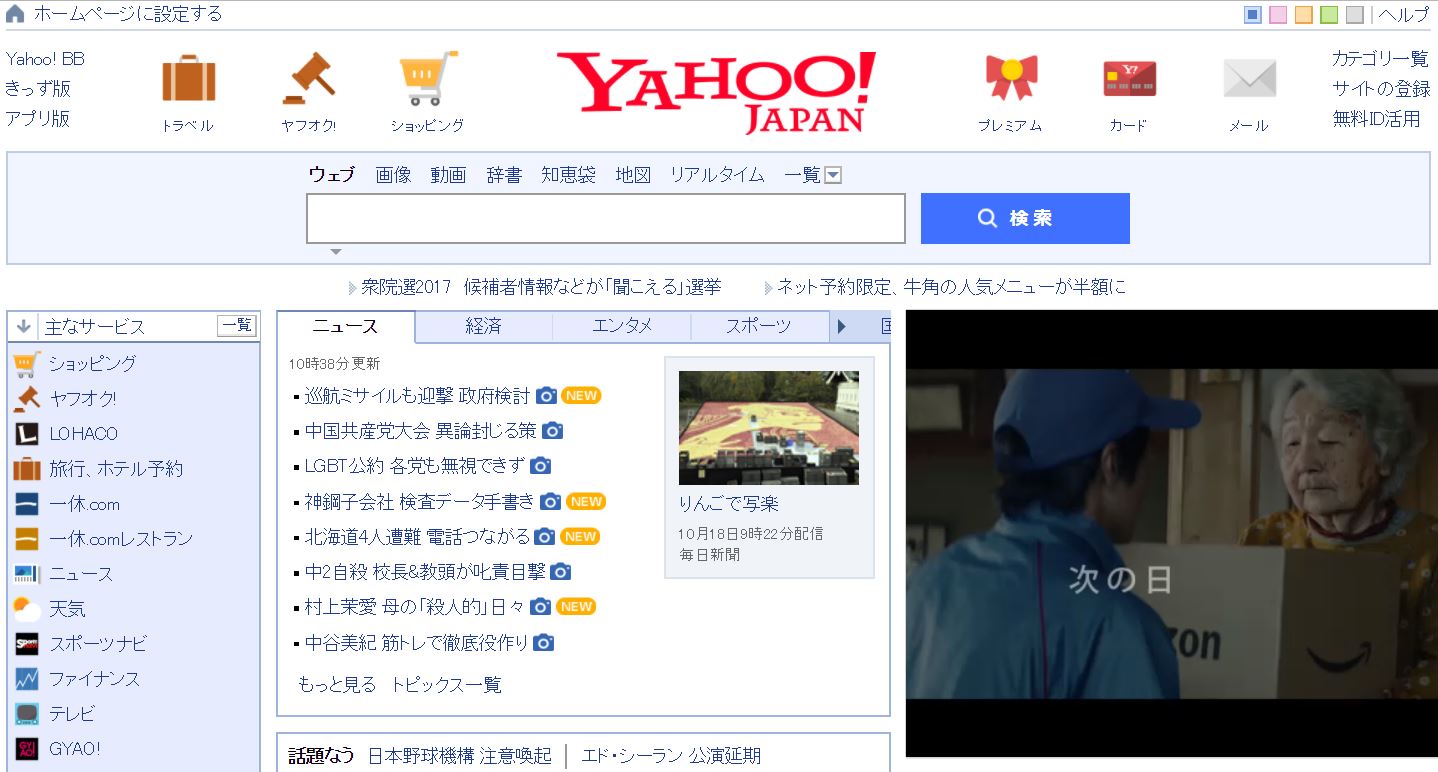Click the blue 検索 search button
This screenshot has height=772, width=1438.
(1024, 218)
